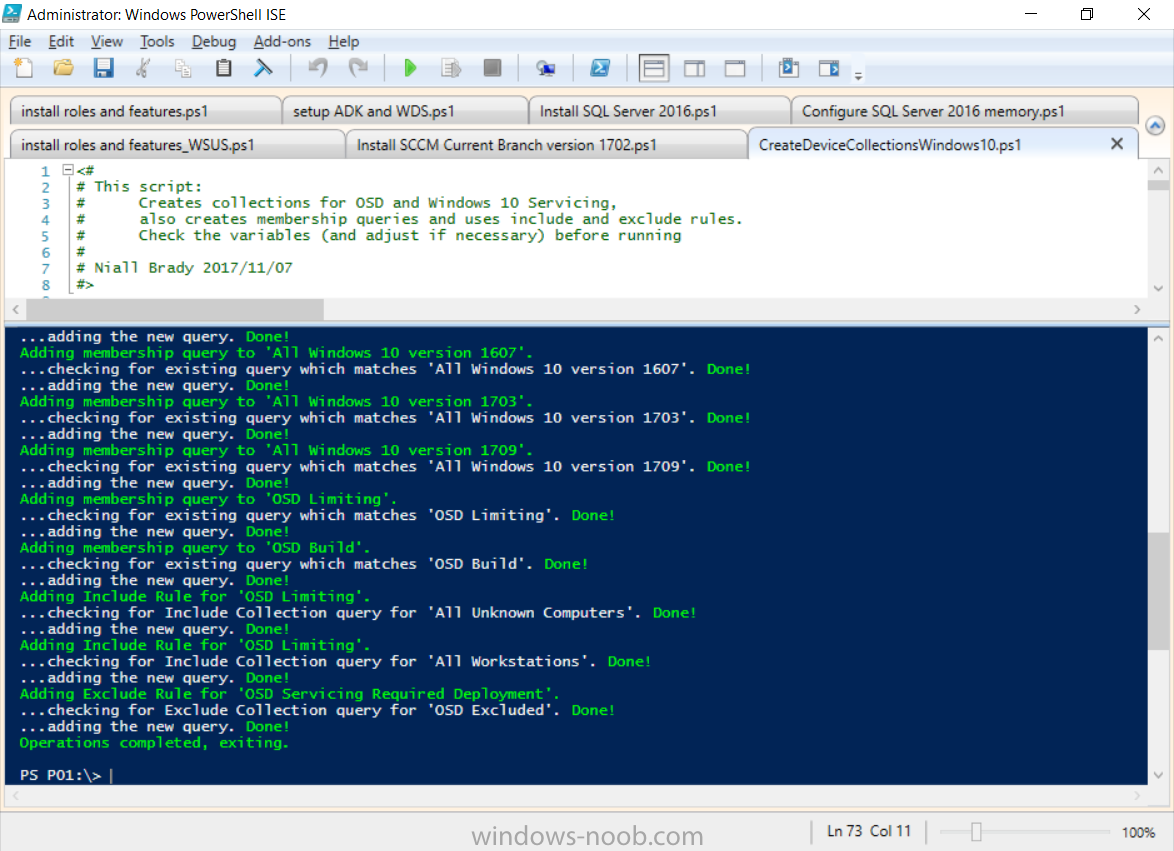Click line 2 '# This script:' comment

(x=139, y=186)
